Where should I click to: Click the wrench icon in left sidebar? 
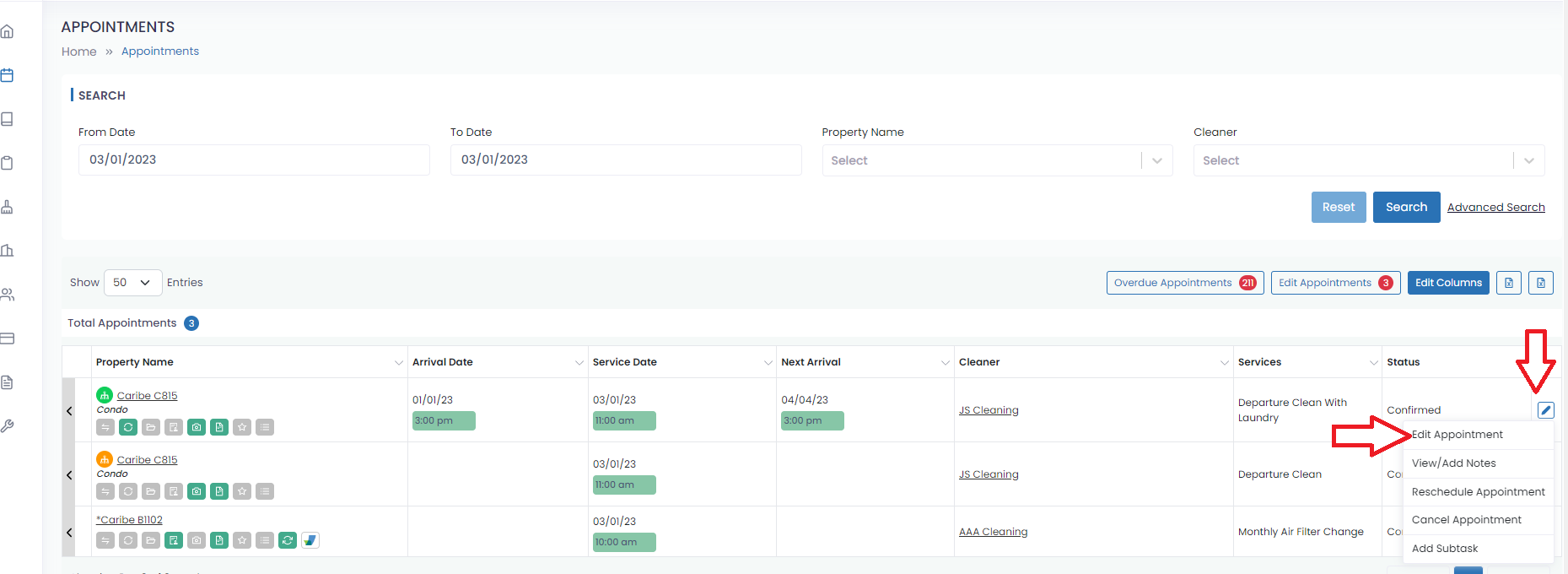[8, 426]
